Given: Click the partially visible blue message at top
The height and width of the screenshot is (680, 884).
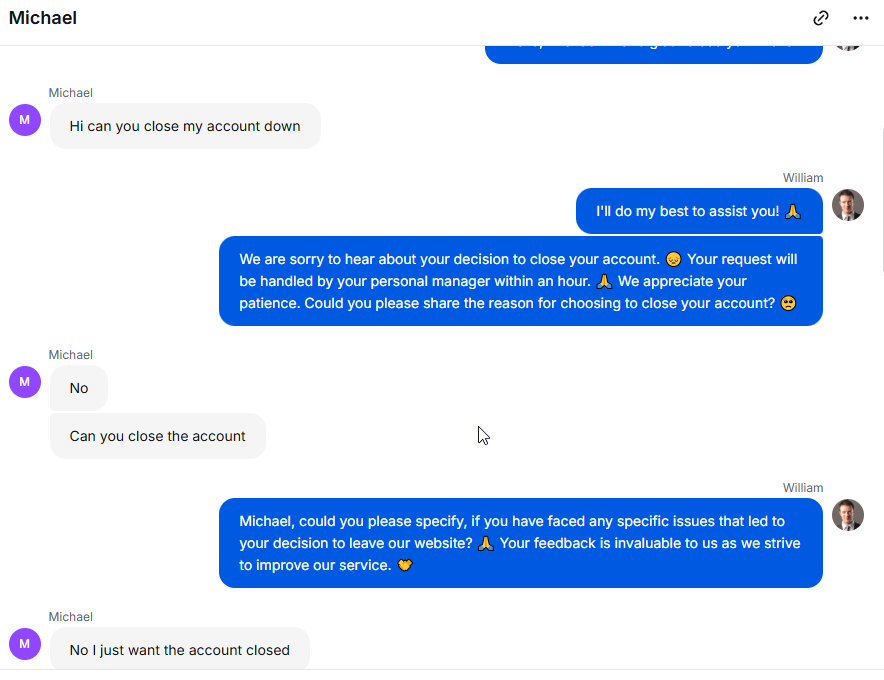Looking at the screenshot, I should click(654, 55).
